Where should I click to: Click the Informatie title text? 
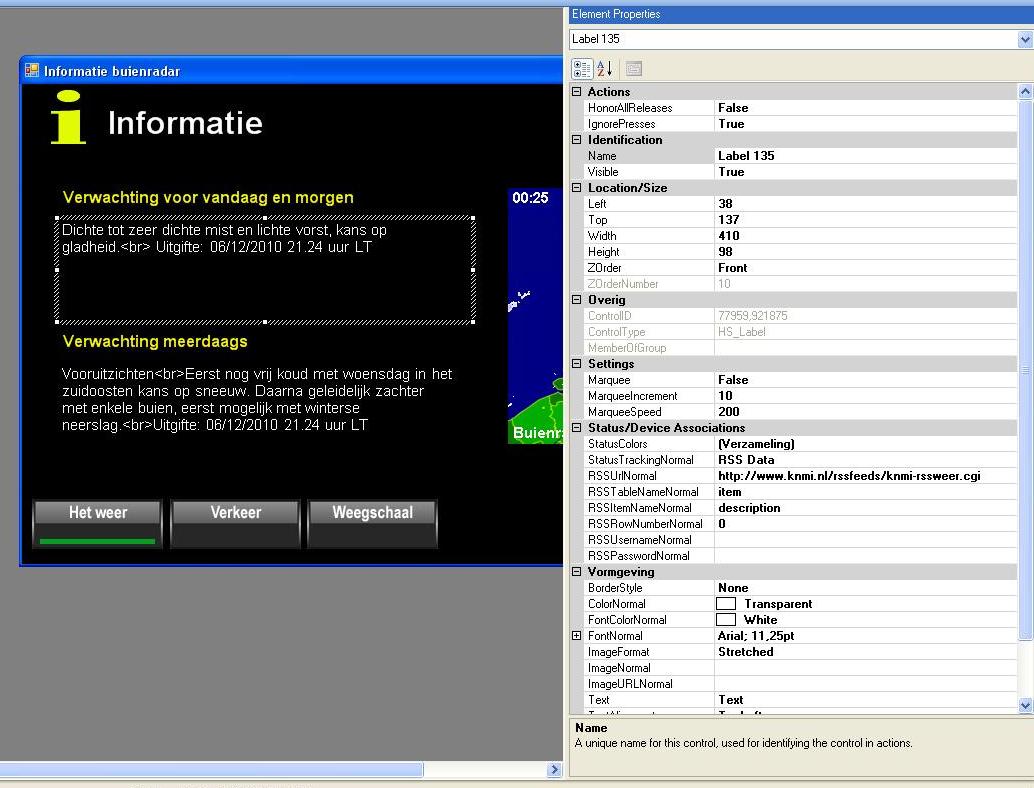[185, 123]
